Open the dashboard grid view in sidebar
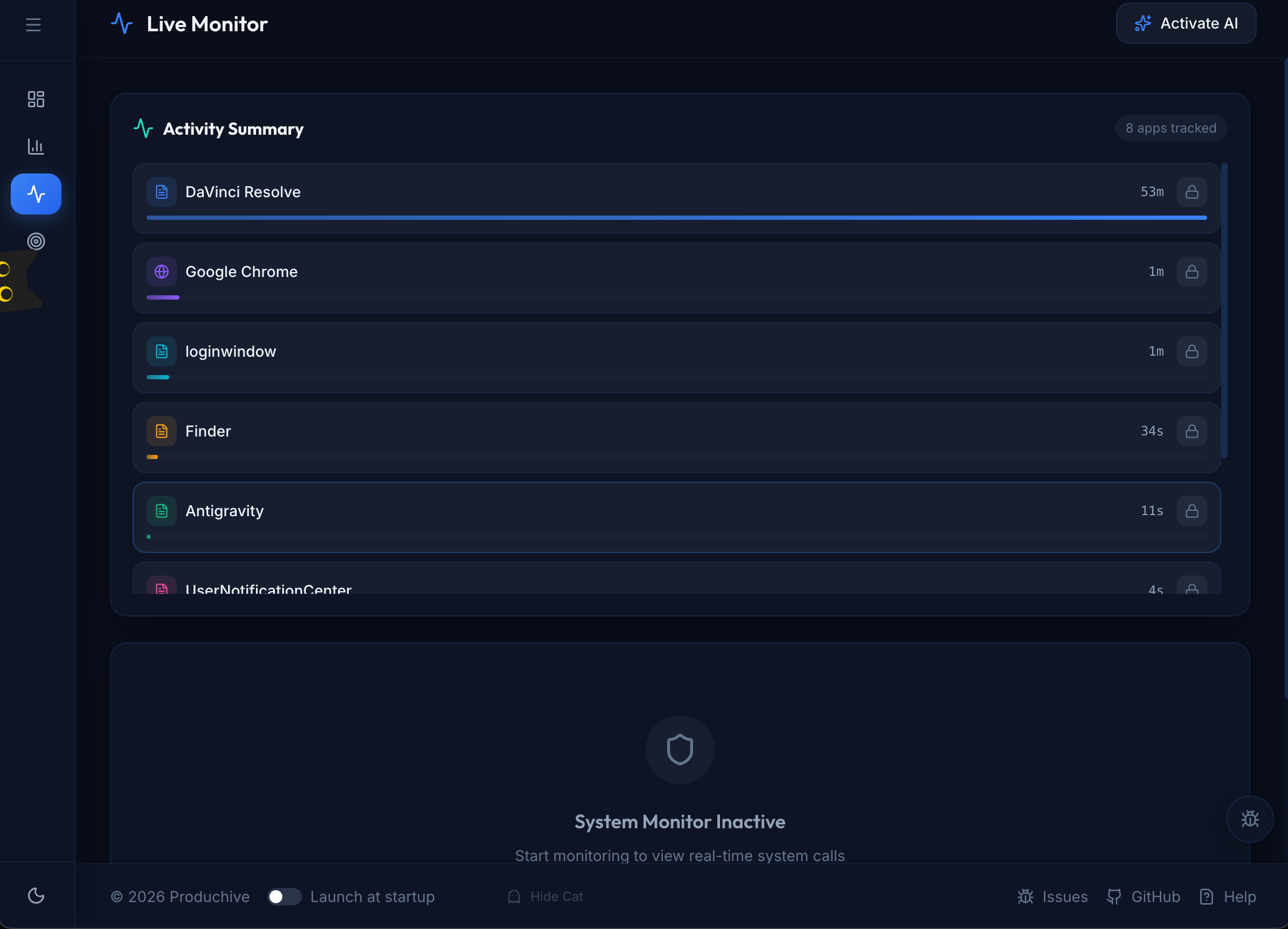The width and height of the screenshot is (1288, 929). pyautogui.click(x=36, y=99)
